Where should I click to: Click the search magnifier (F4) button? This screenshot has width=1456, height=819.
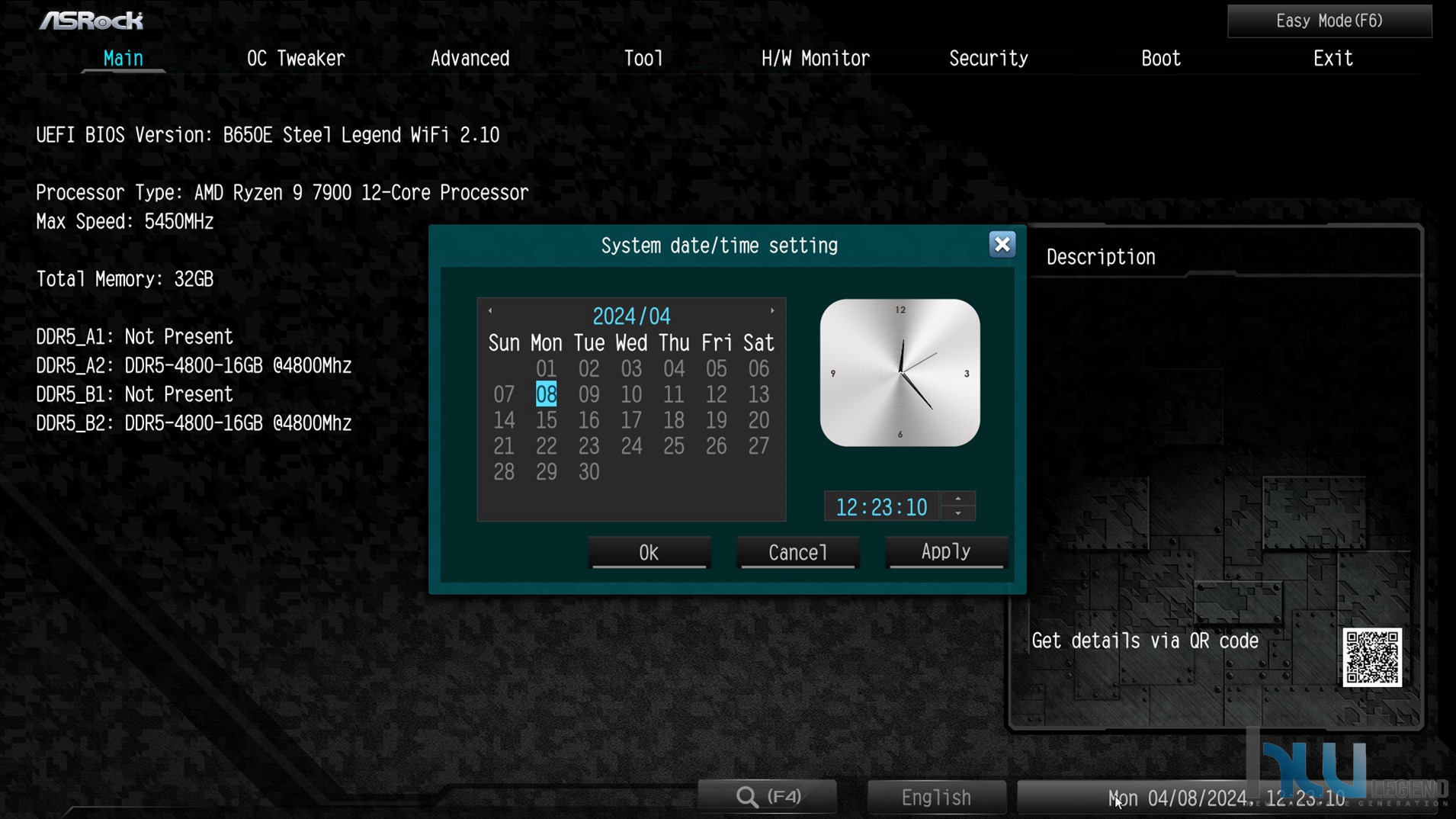[768, 797]
